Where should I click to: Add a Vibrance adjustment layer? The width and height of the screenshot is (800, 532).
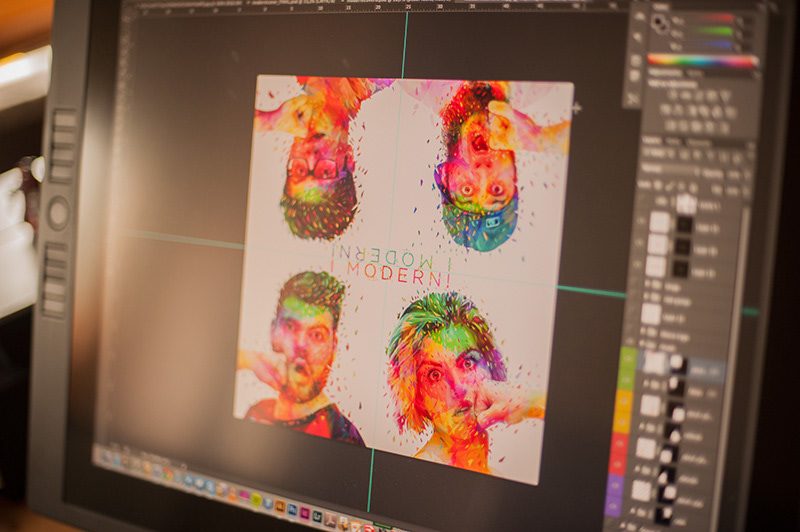click(x=725, y=95)
